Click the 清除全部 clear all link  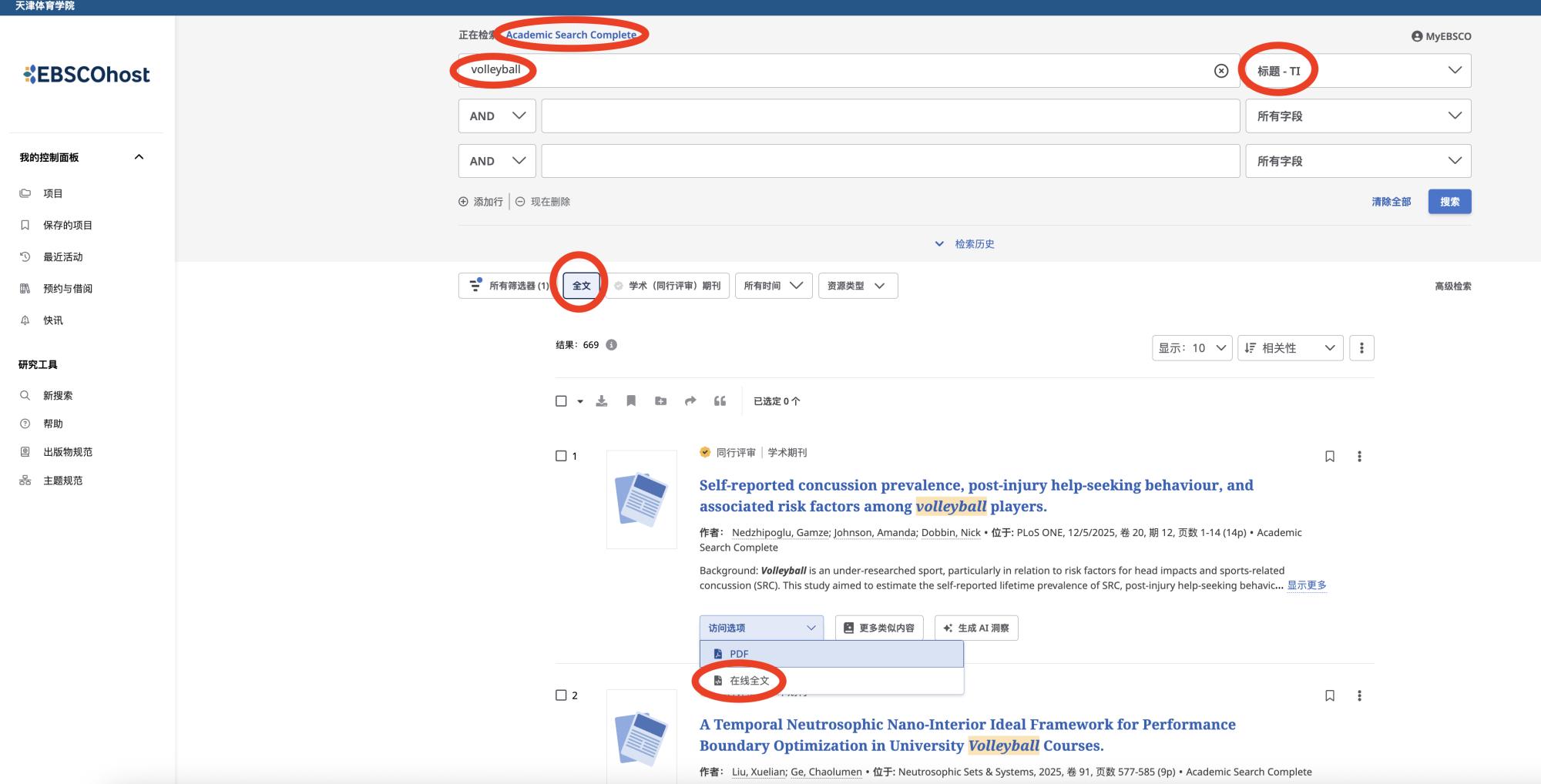[1391, 202]
